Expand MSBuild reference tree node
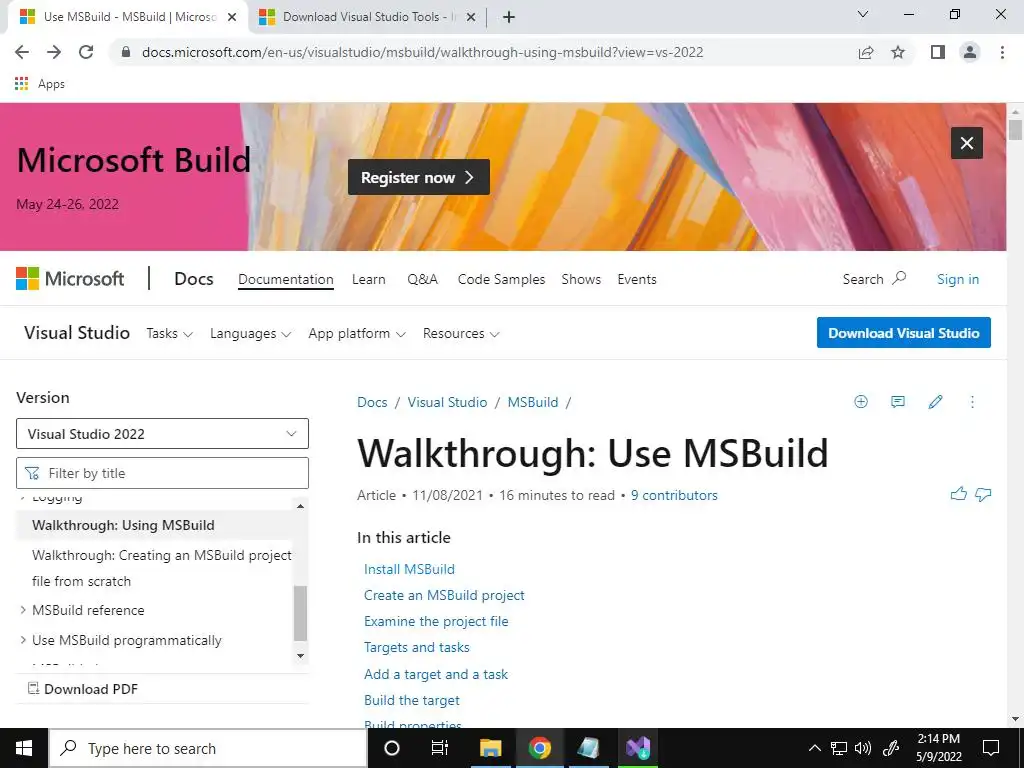The height and width of the screenshot is (768, 1024). tap(22, 610)
